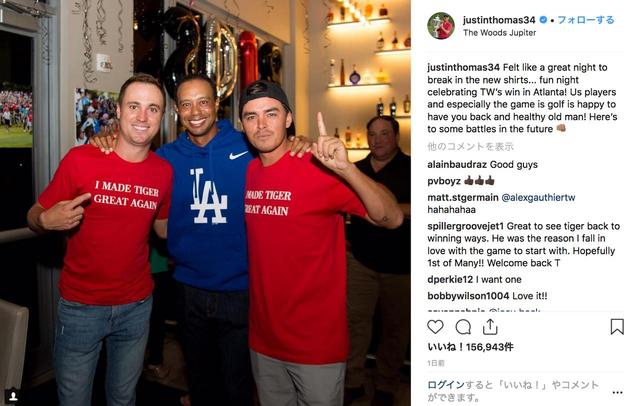Image resolution: width=640 pixels, height=406 pixels.
Task: Show tagged people via photo person icon
Action: click(x=13, y=396)
